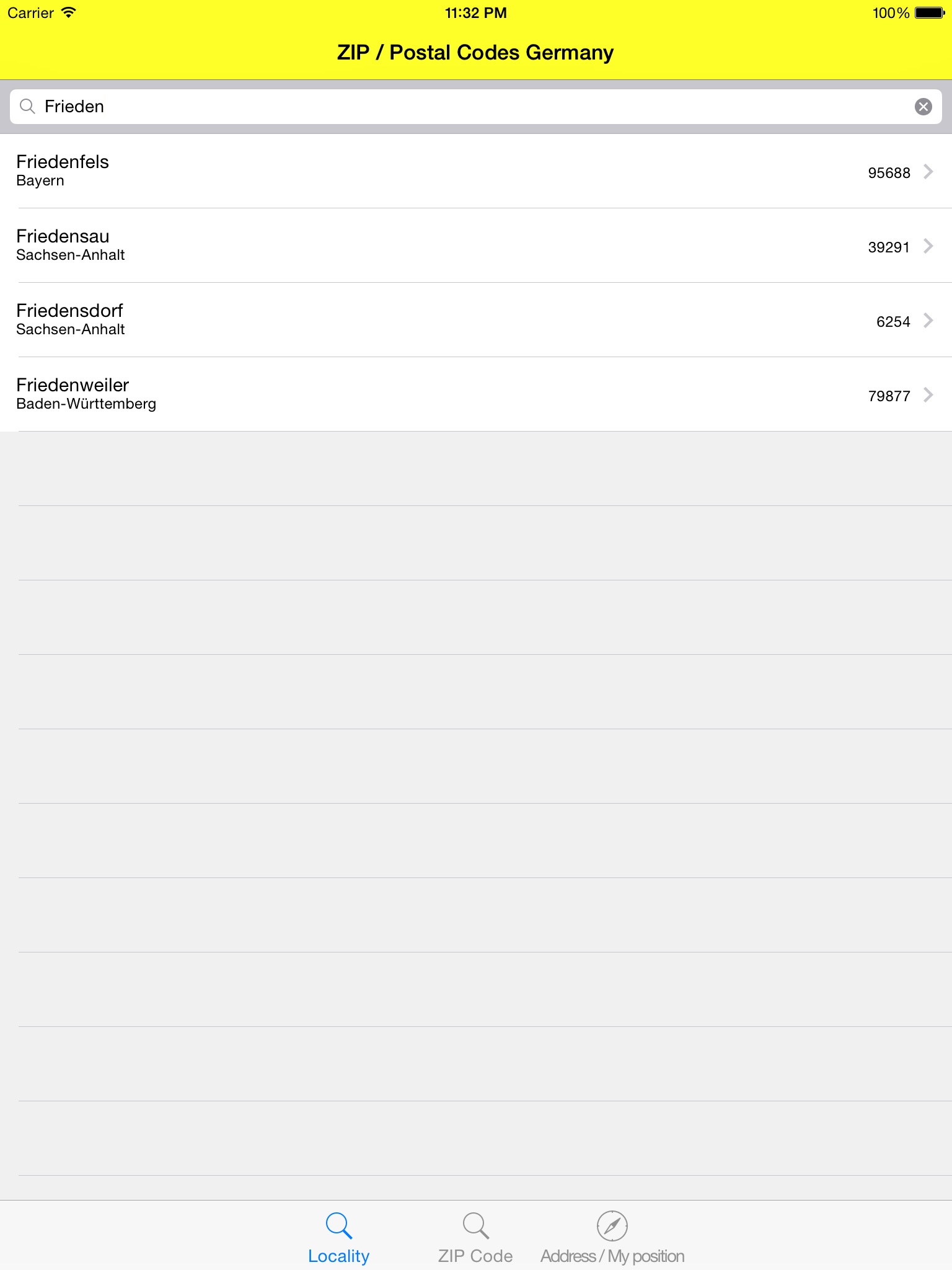The width and height of the screenshot is (952, 1270).
Task: Tap the compass icon for My position
Action: (612, 1225)
